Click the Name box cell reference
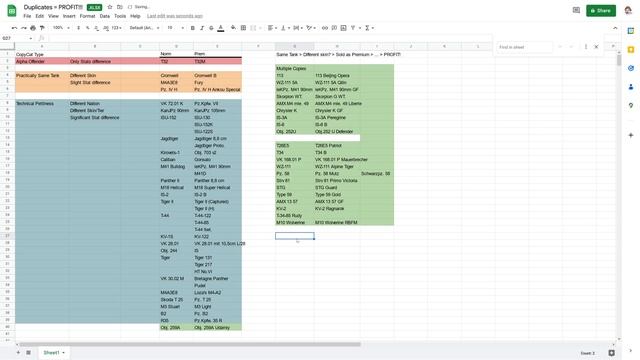This screenshot has width=640, height=360. 17,38
